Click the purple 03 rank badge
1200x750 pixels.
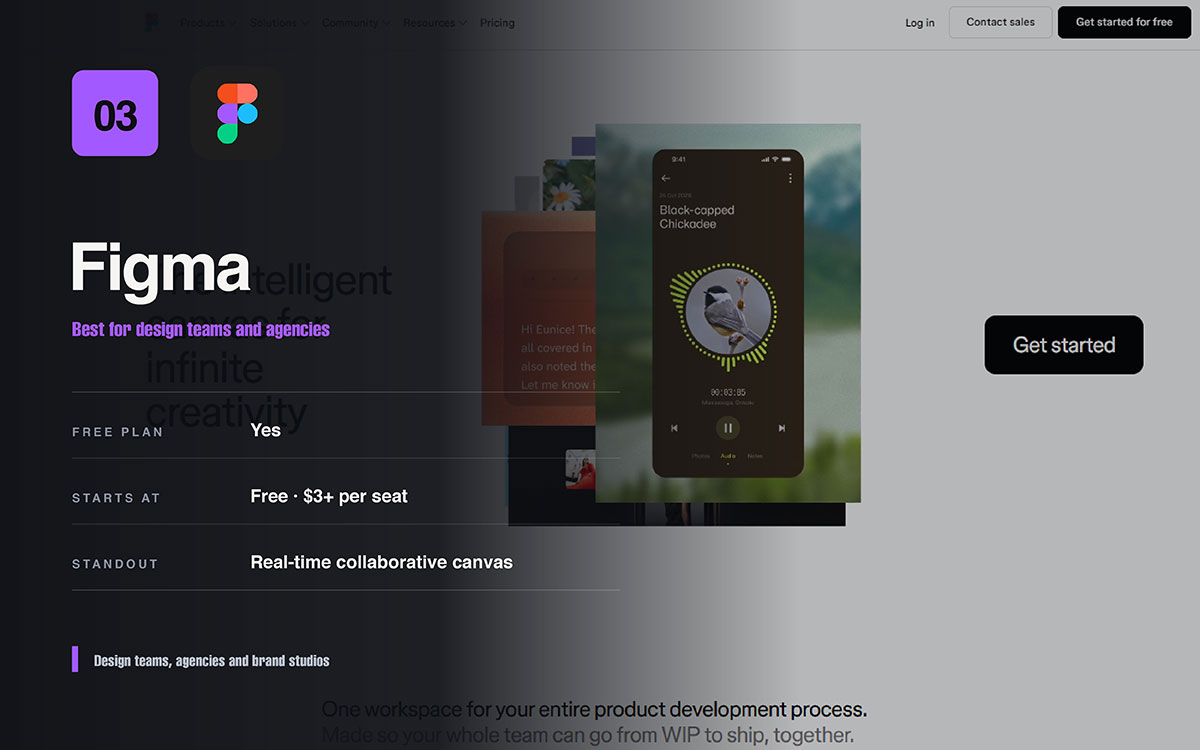pos(115,113)
